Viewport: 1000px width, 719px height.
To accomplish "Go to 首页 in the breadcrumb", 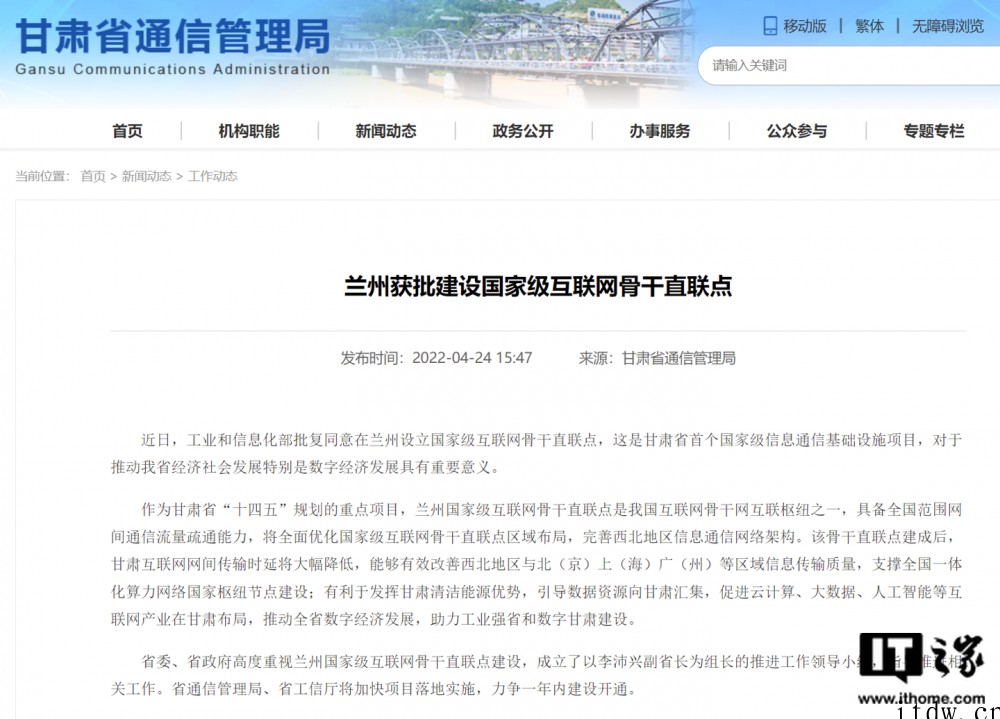I will (93, 176).
